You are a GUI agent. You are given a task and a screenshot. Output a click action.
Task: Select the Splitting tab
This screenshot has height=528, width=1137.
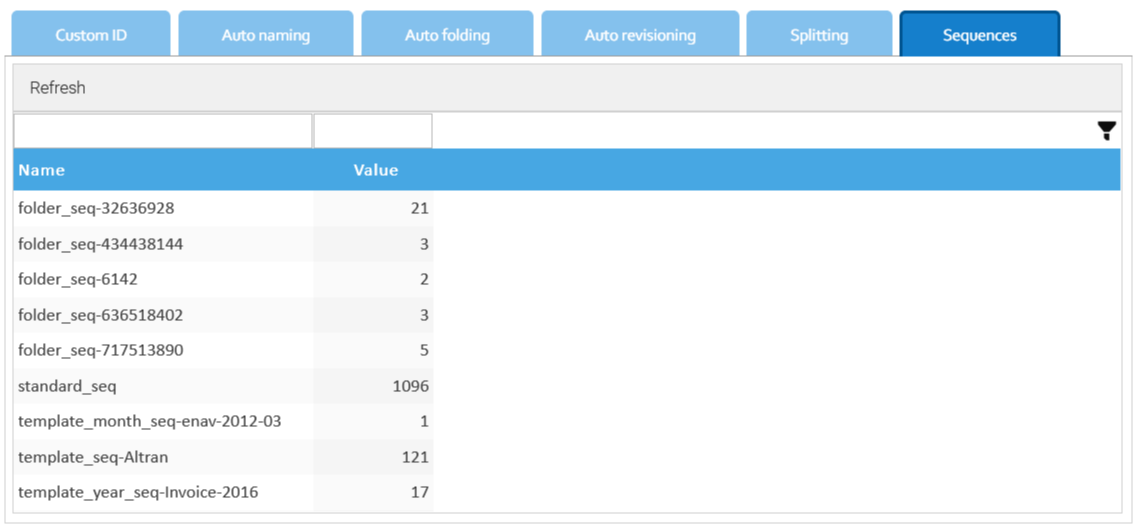819,34
